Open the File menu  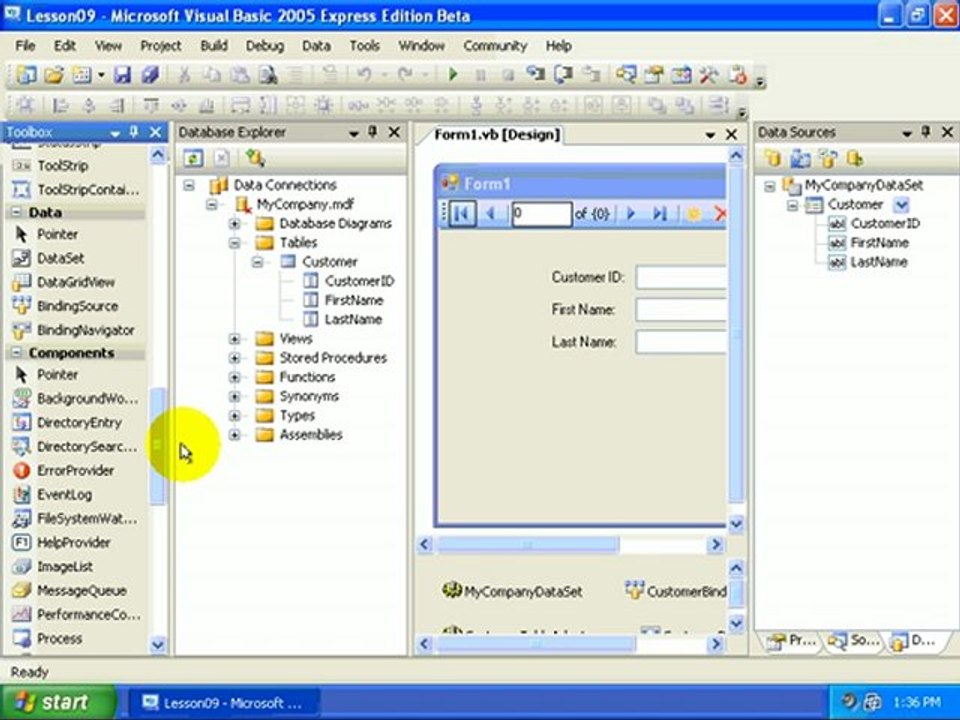pyautogui.click(x=25, y=46)
